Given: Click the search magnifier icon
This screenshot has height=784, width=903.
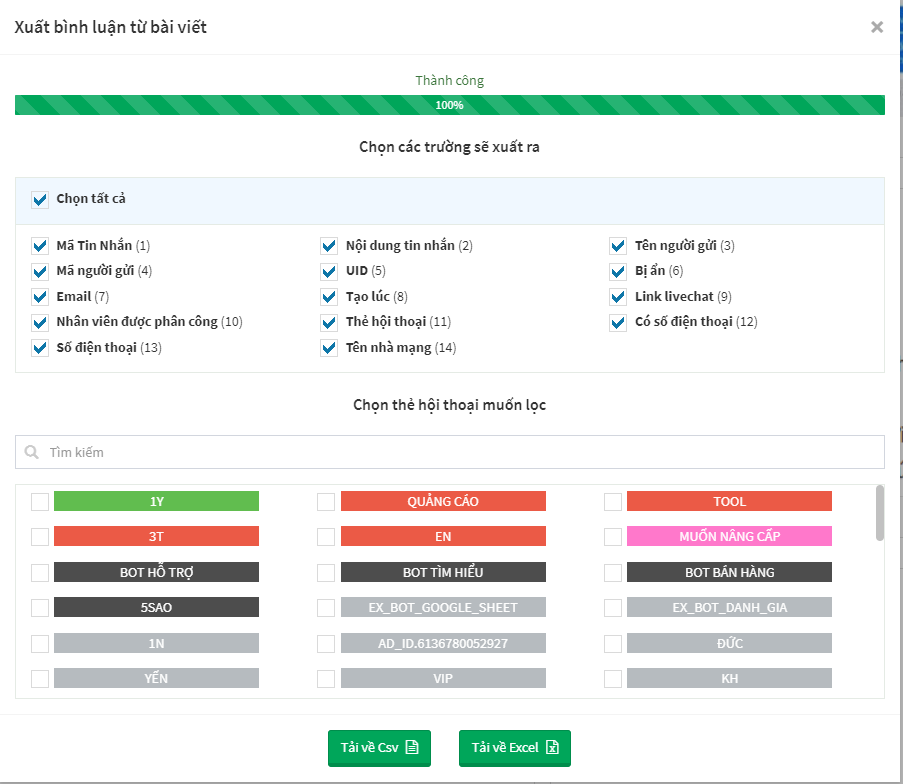Looking at the screenshot, I should 32,452.
